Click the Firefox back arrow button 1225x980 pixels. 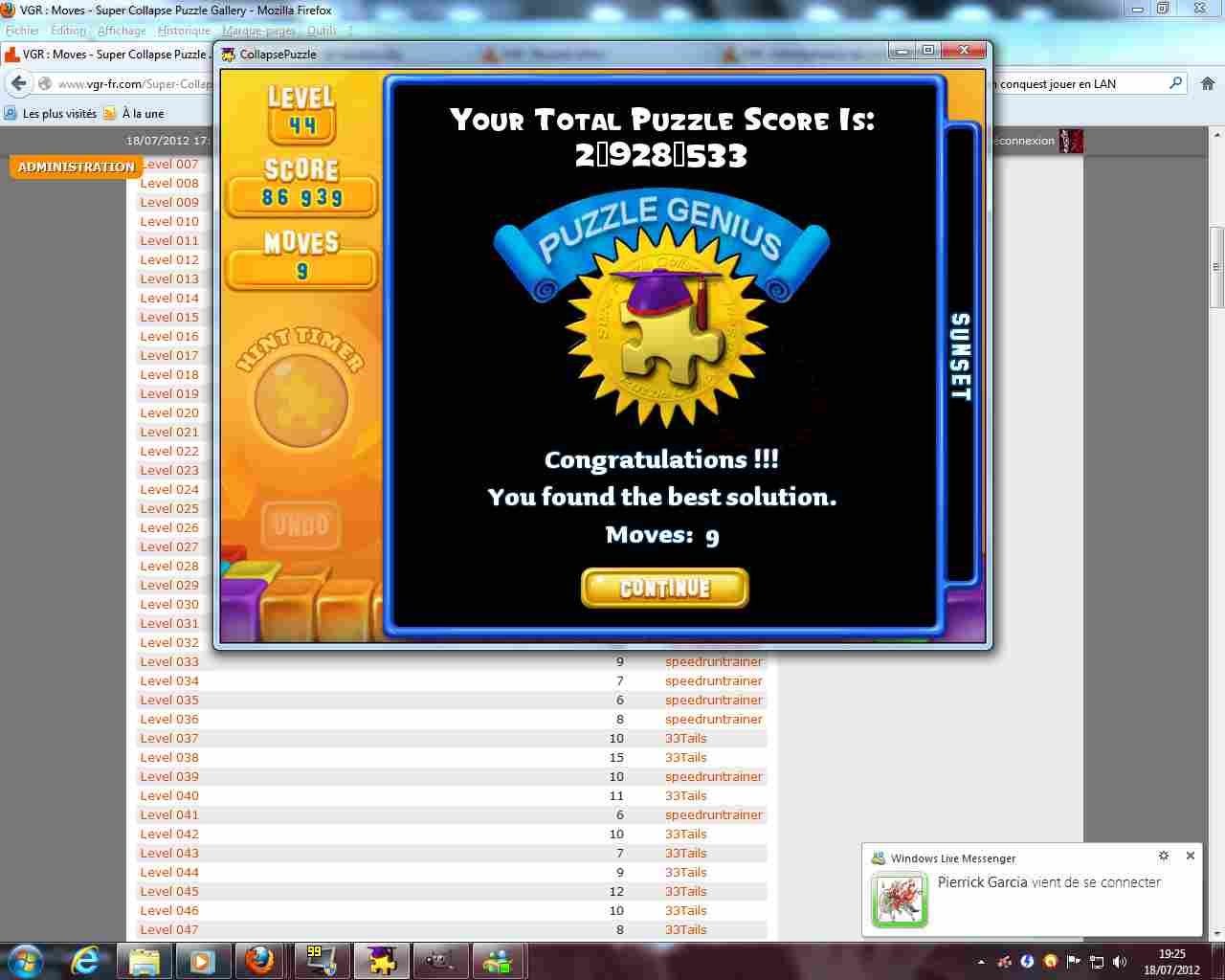click(18, 84)
